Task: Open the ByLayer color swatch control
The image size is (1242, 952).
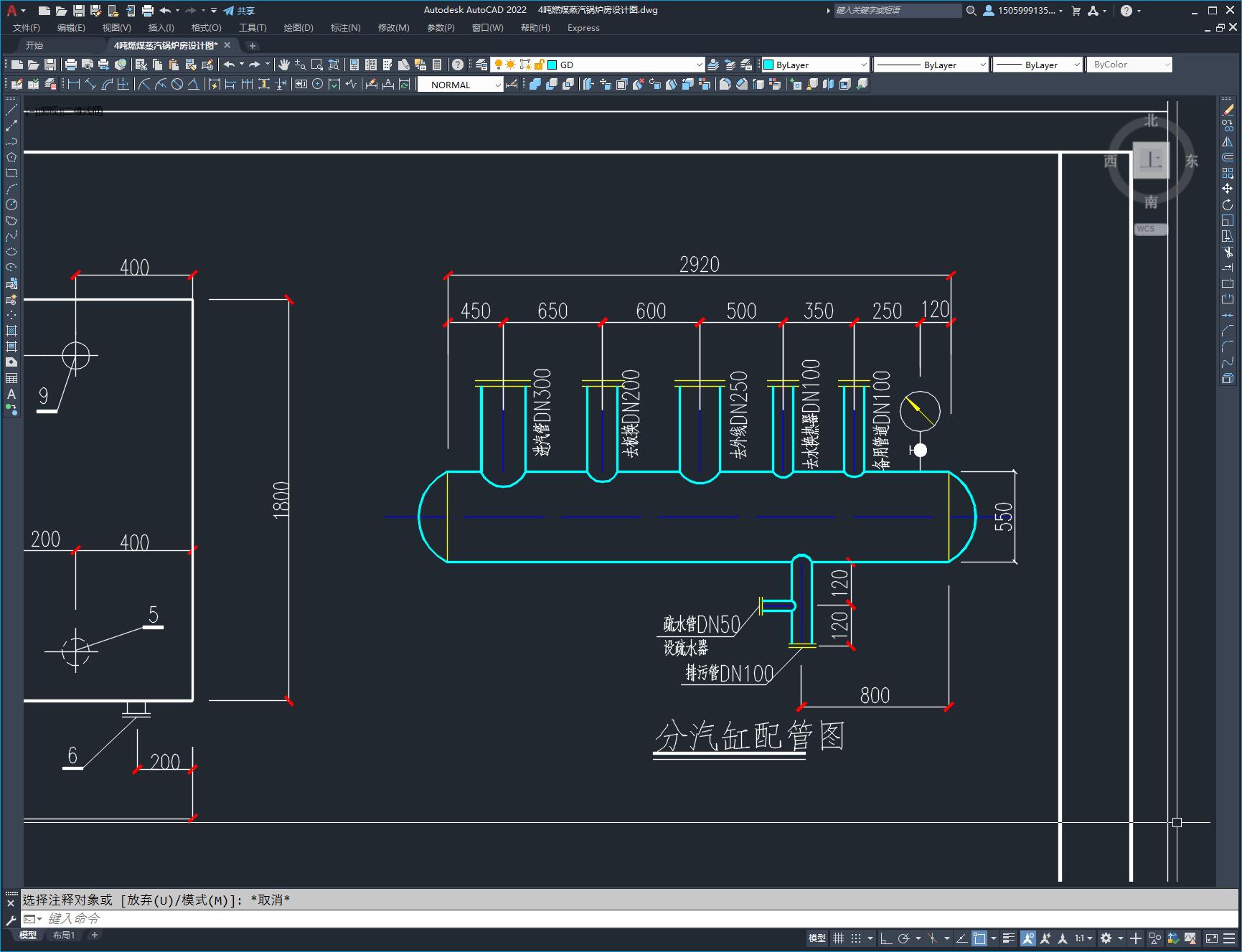Action: point(815,65)
